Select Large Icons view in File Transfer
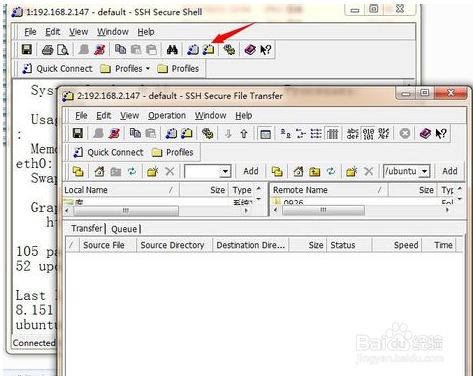 click(285, 134)
